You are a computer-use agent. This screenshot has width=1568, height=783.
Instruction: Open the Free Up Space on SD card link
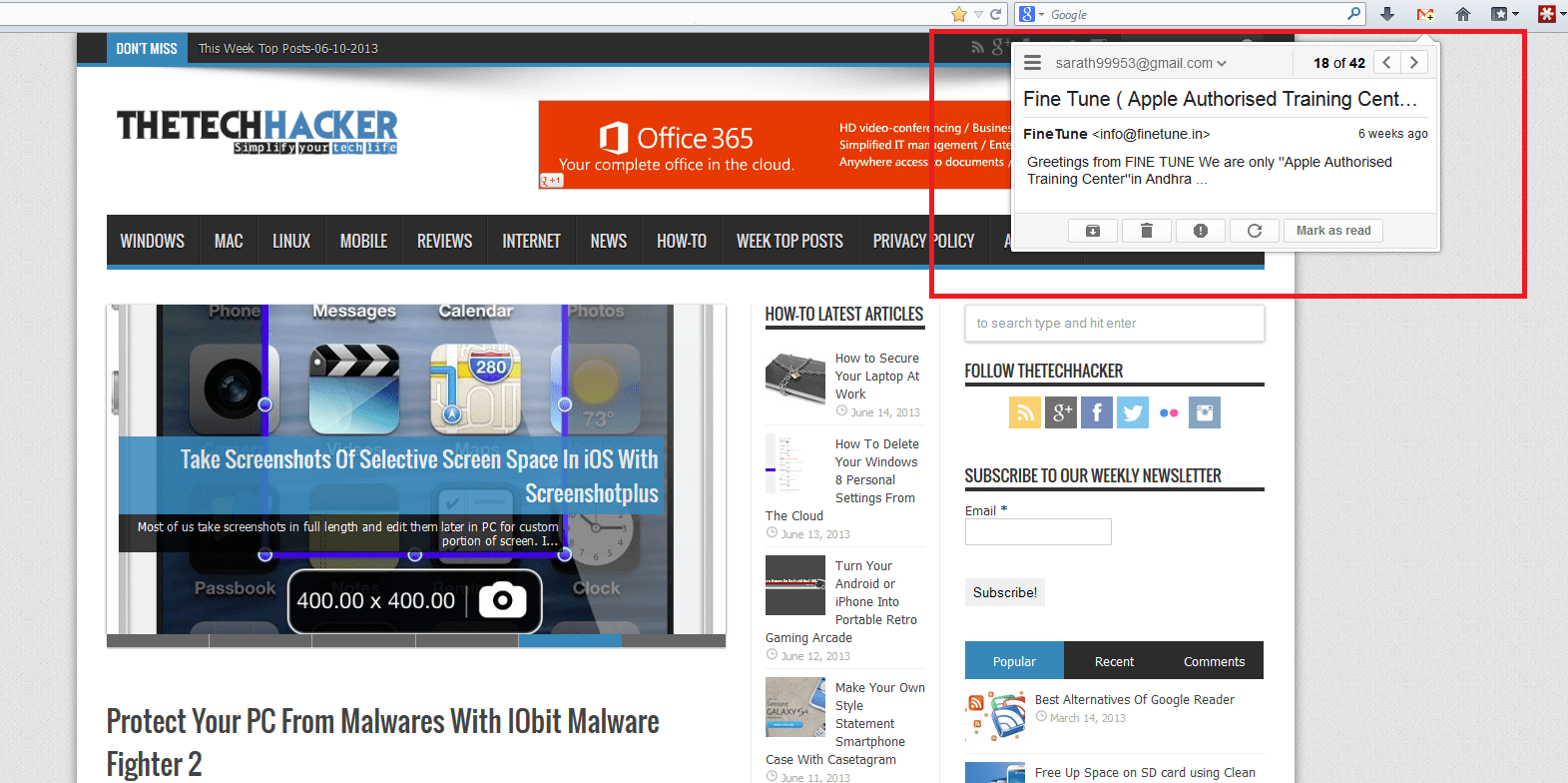1145,772
